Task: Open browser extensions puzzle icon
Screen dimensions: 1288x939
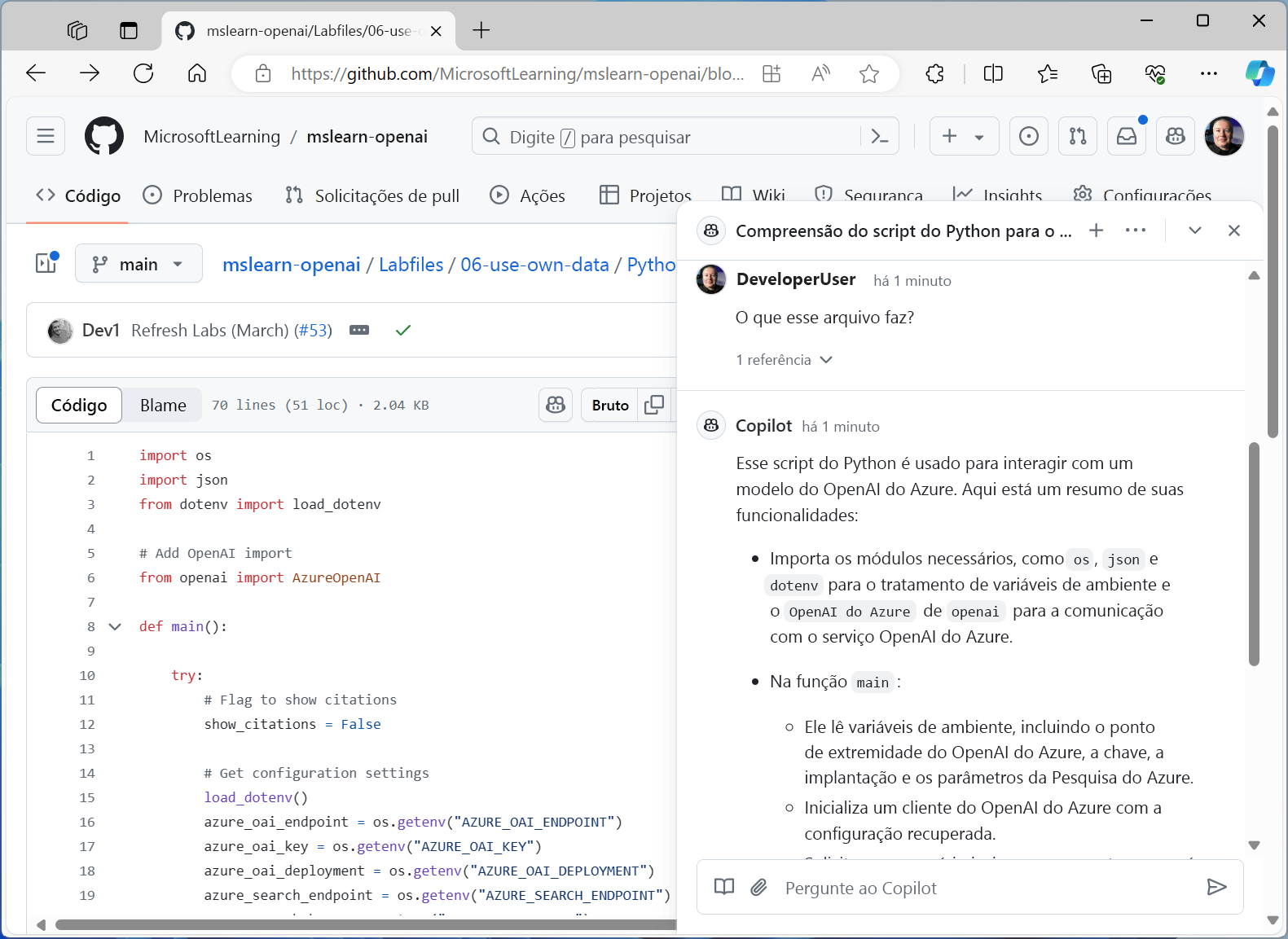Action: pyautogui.click(x=935, y=74)
